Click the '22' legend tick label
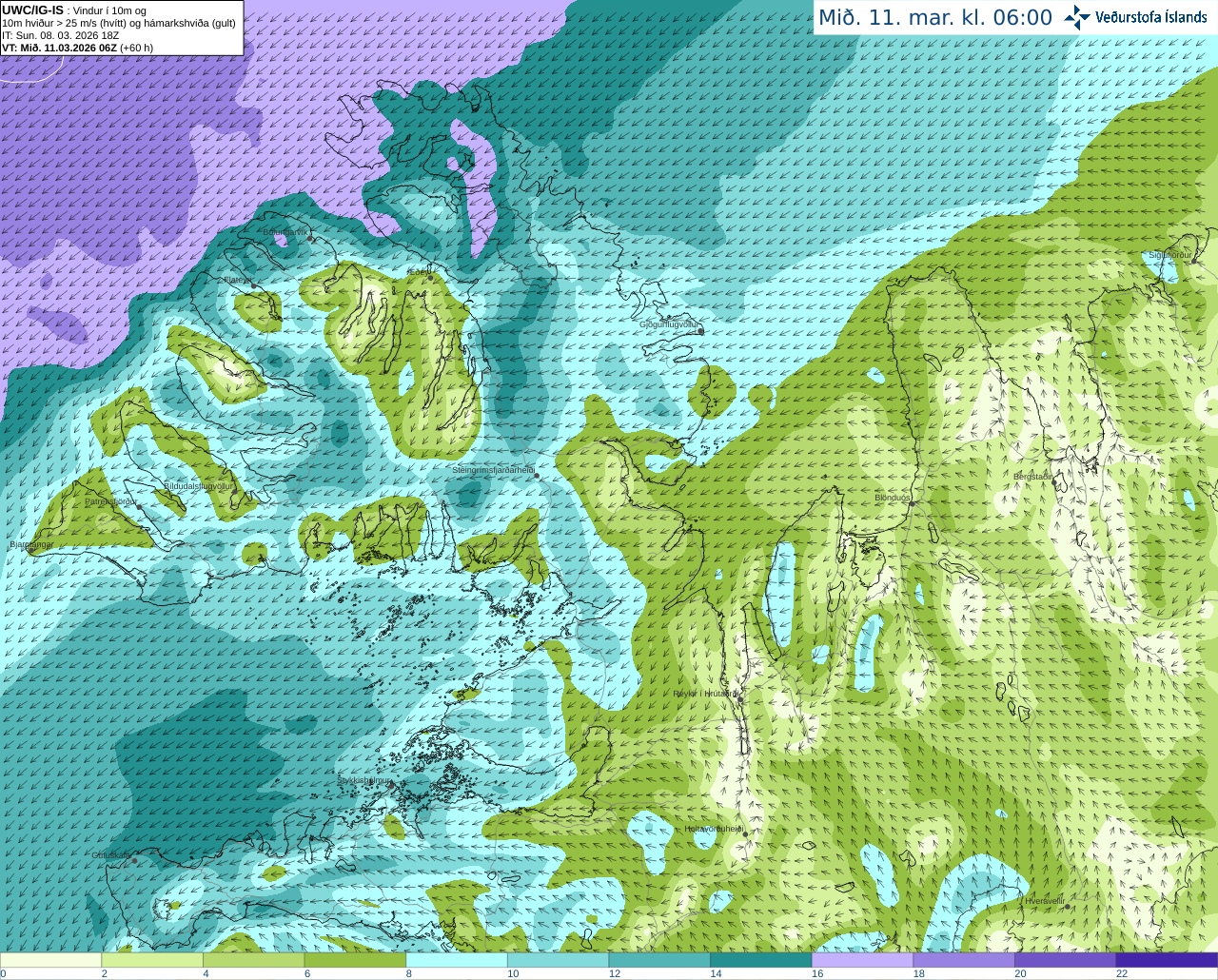The width and height of the screenshot is (1218, 980). (1122, 973)
